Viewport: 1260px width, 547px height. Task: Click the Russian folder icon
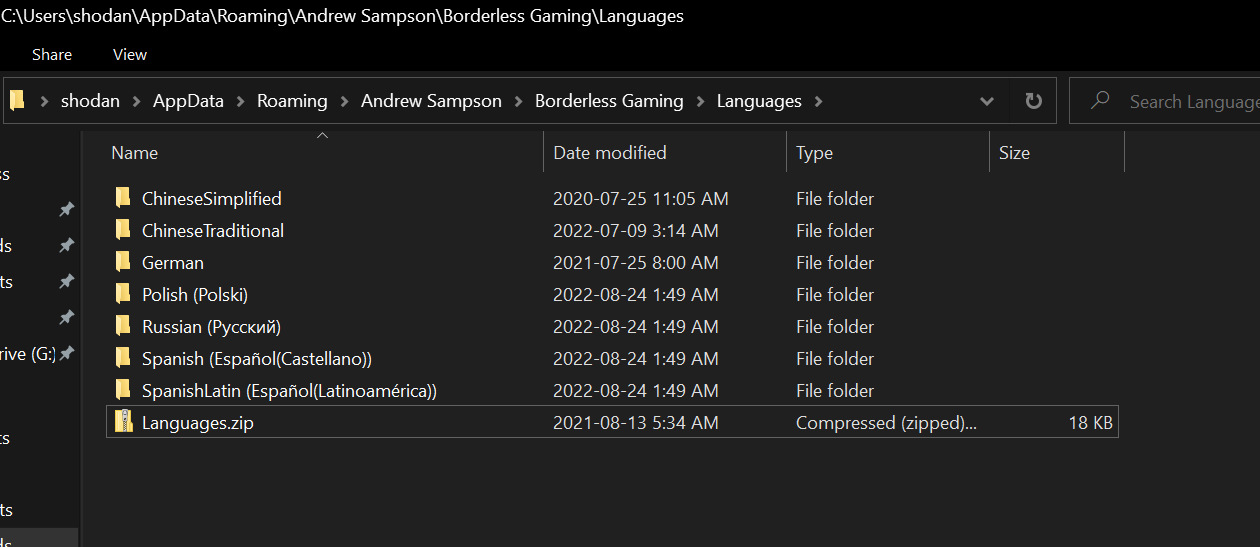coord(123,326)
